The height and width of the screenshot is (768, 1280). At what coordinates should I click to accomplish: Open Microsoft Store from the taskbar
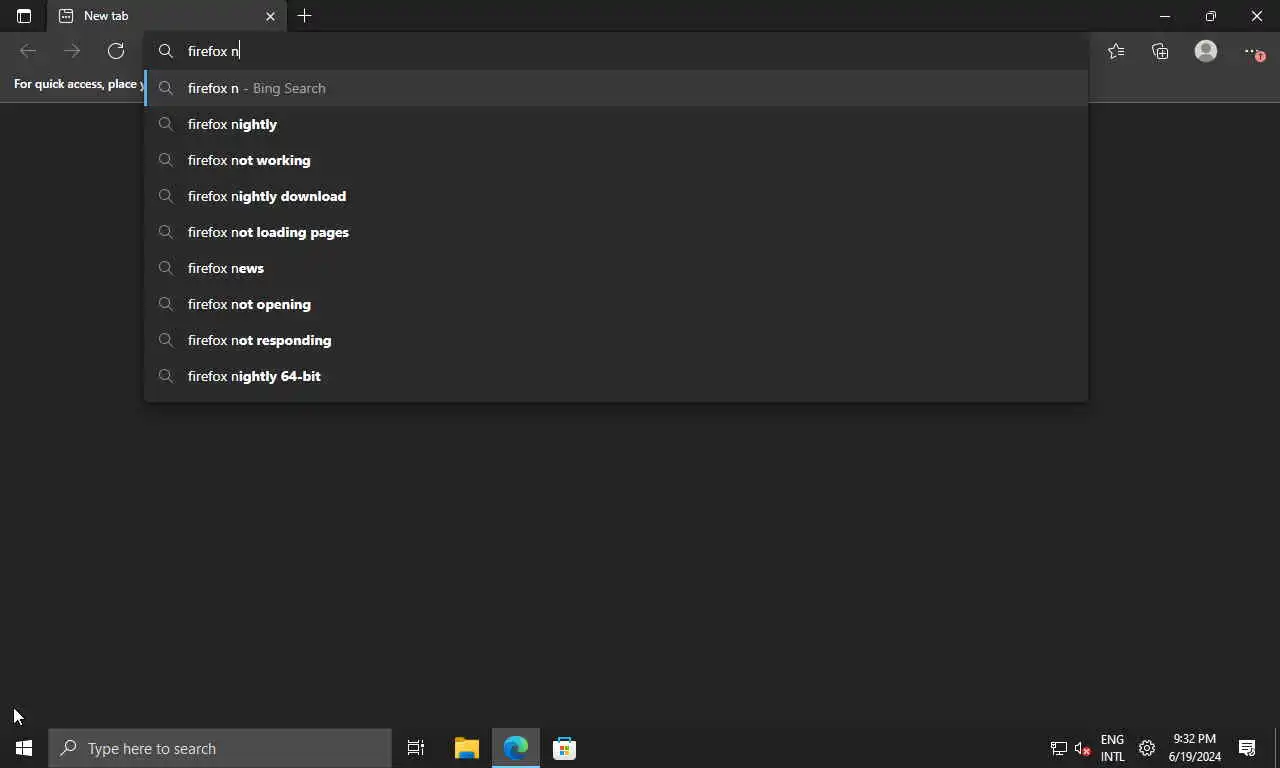564,748
